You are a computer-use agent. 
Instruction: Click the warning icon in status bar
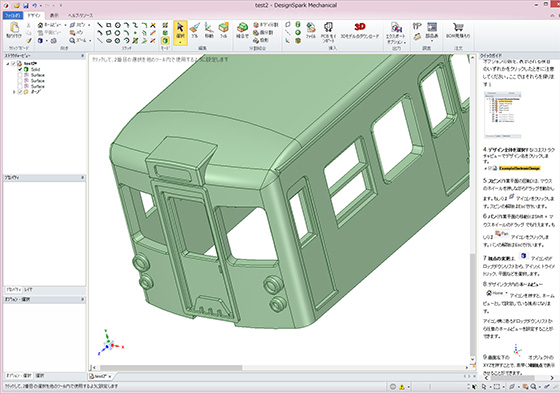[402, 386]
